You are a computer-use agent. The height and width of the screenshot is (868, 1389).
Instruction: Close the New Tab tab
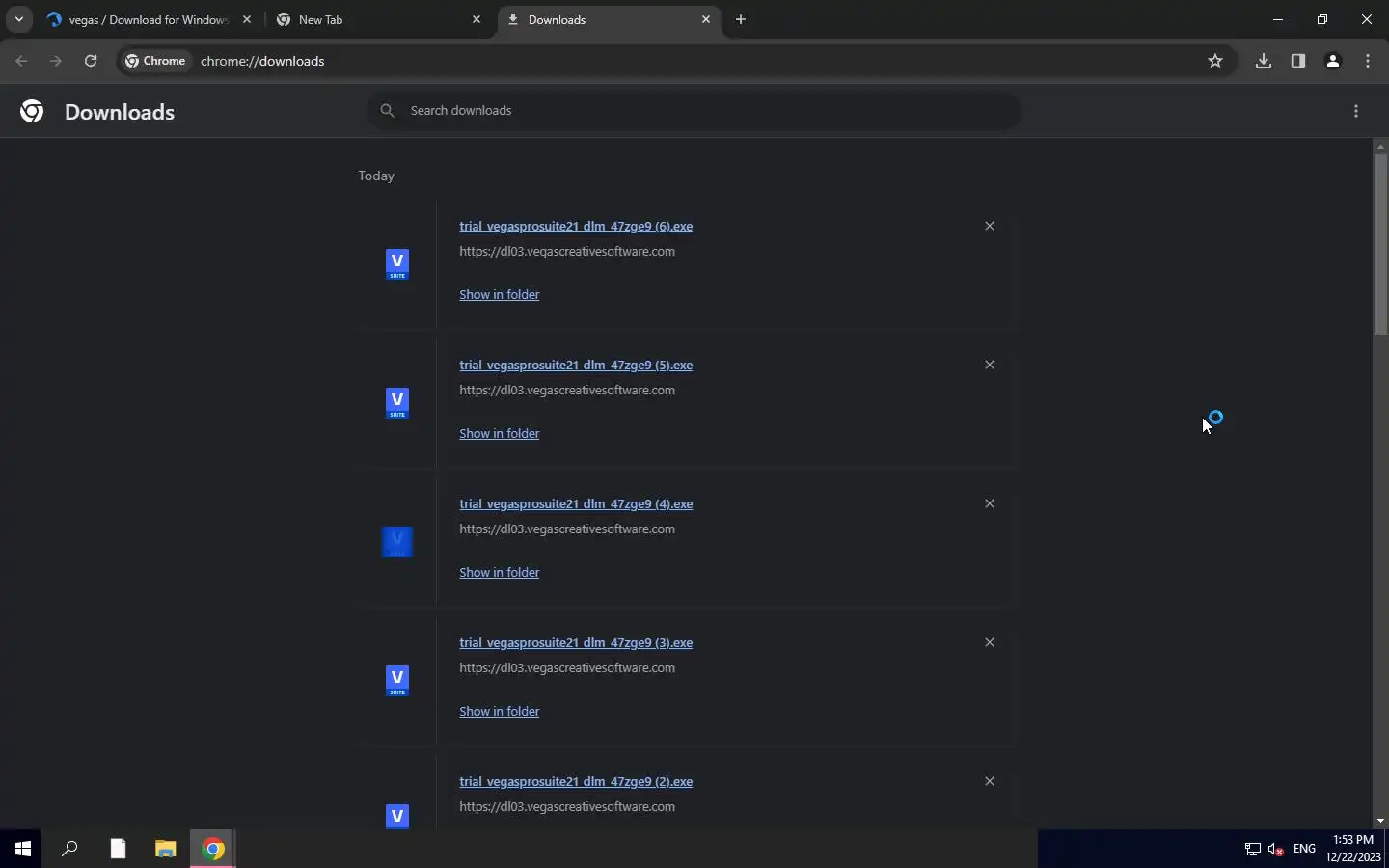click(477, 19)
